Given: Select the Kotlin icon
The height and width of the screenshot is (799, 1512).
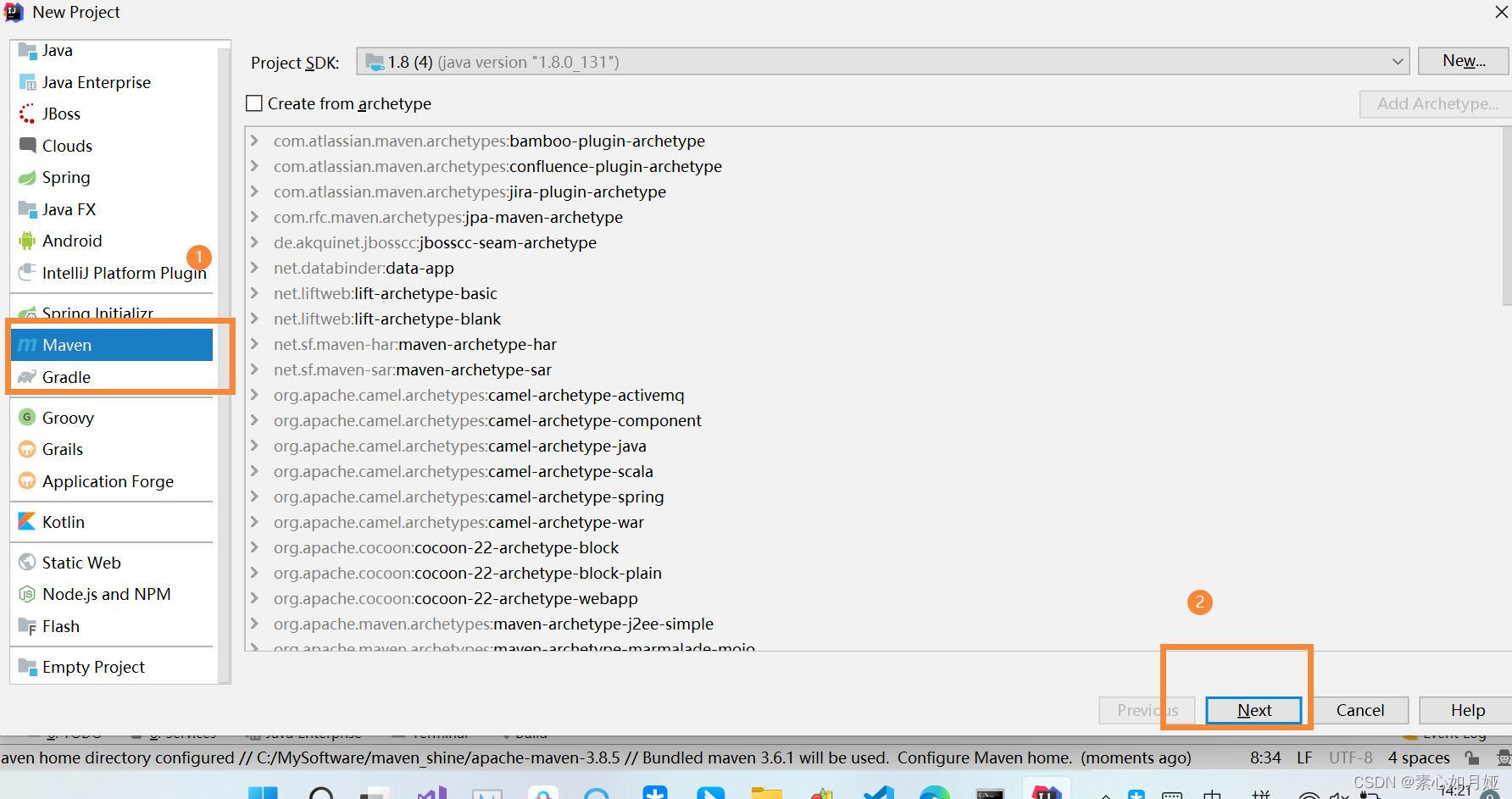Looking at the screenshot, I should pos(27,521).
